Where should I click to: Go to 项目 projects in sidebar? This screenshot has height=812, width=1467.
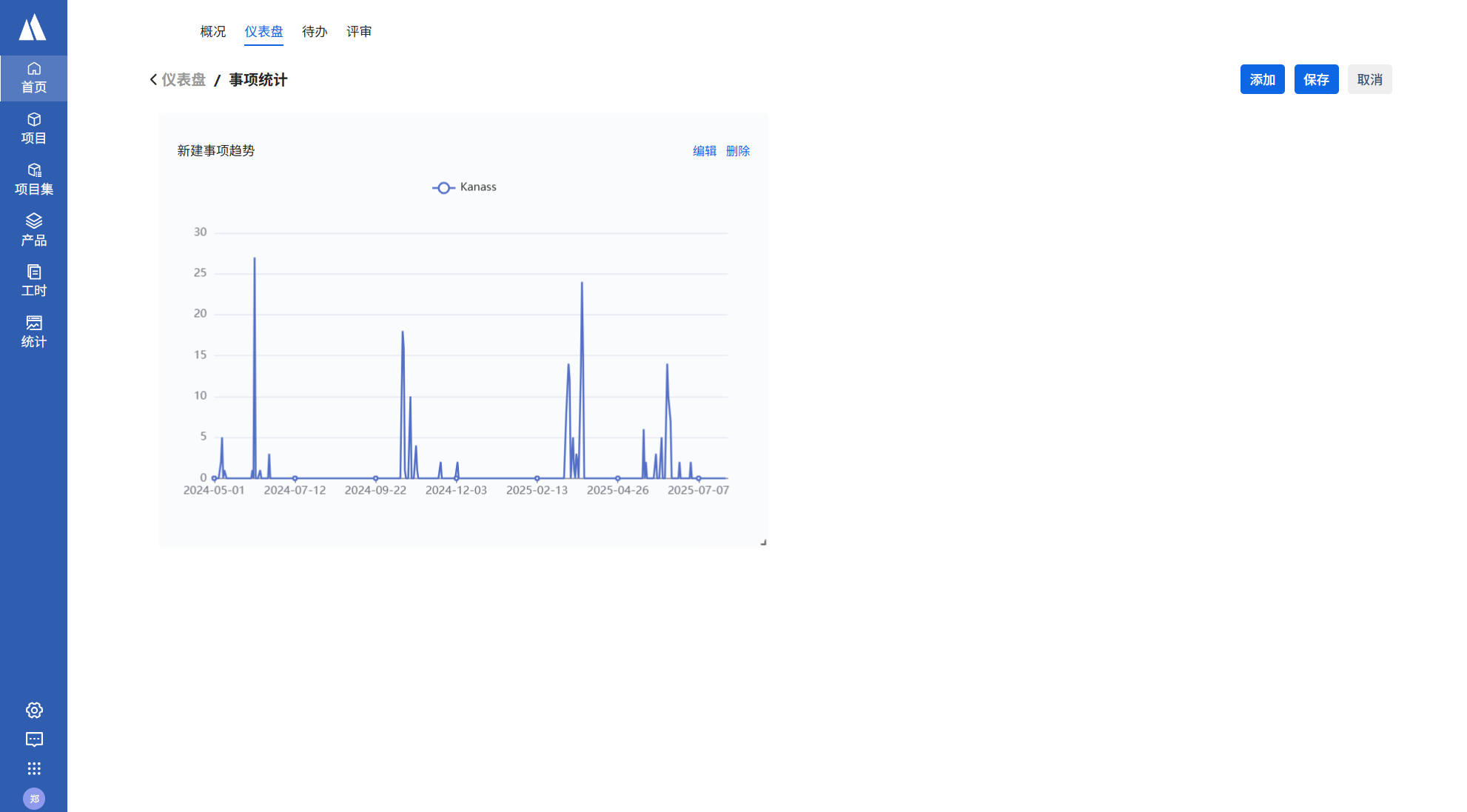click(x=33, y=128)
